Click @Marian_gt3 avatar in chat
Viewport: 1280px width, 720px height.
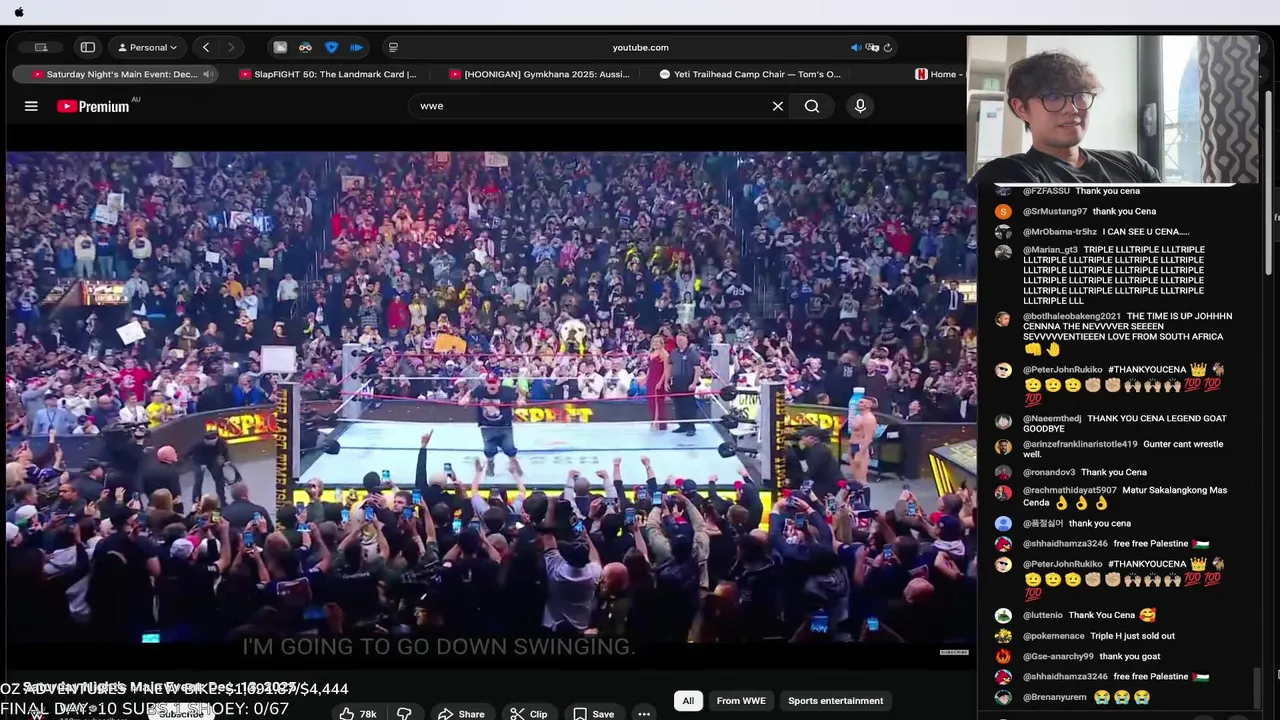(x=1003, y=252)
